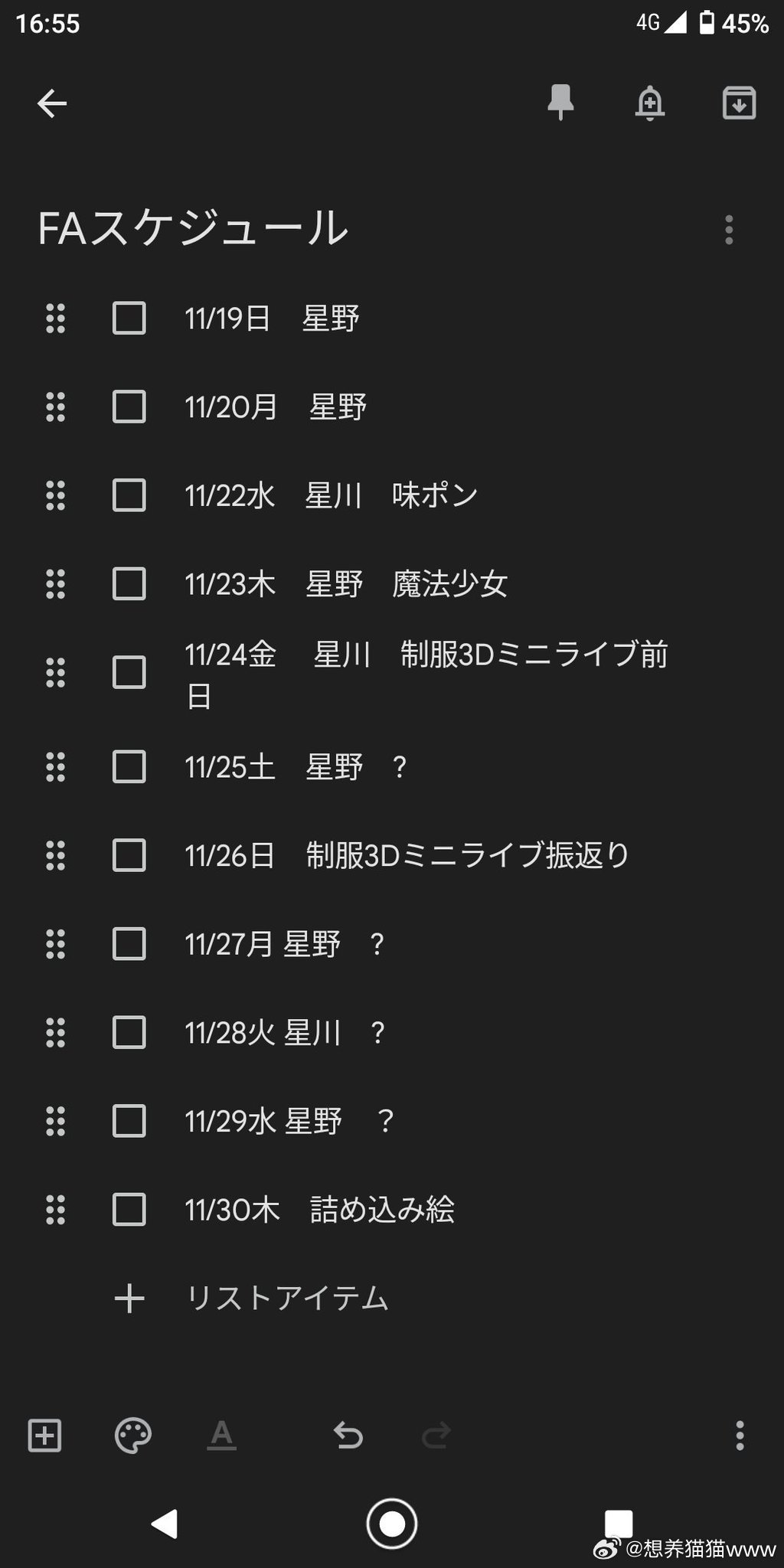This screenshot has height=1568, width=784.
Task: Edit the note title FAスケジュール
Action: pyautogui.click(x=193, y=228)
